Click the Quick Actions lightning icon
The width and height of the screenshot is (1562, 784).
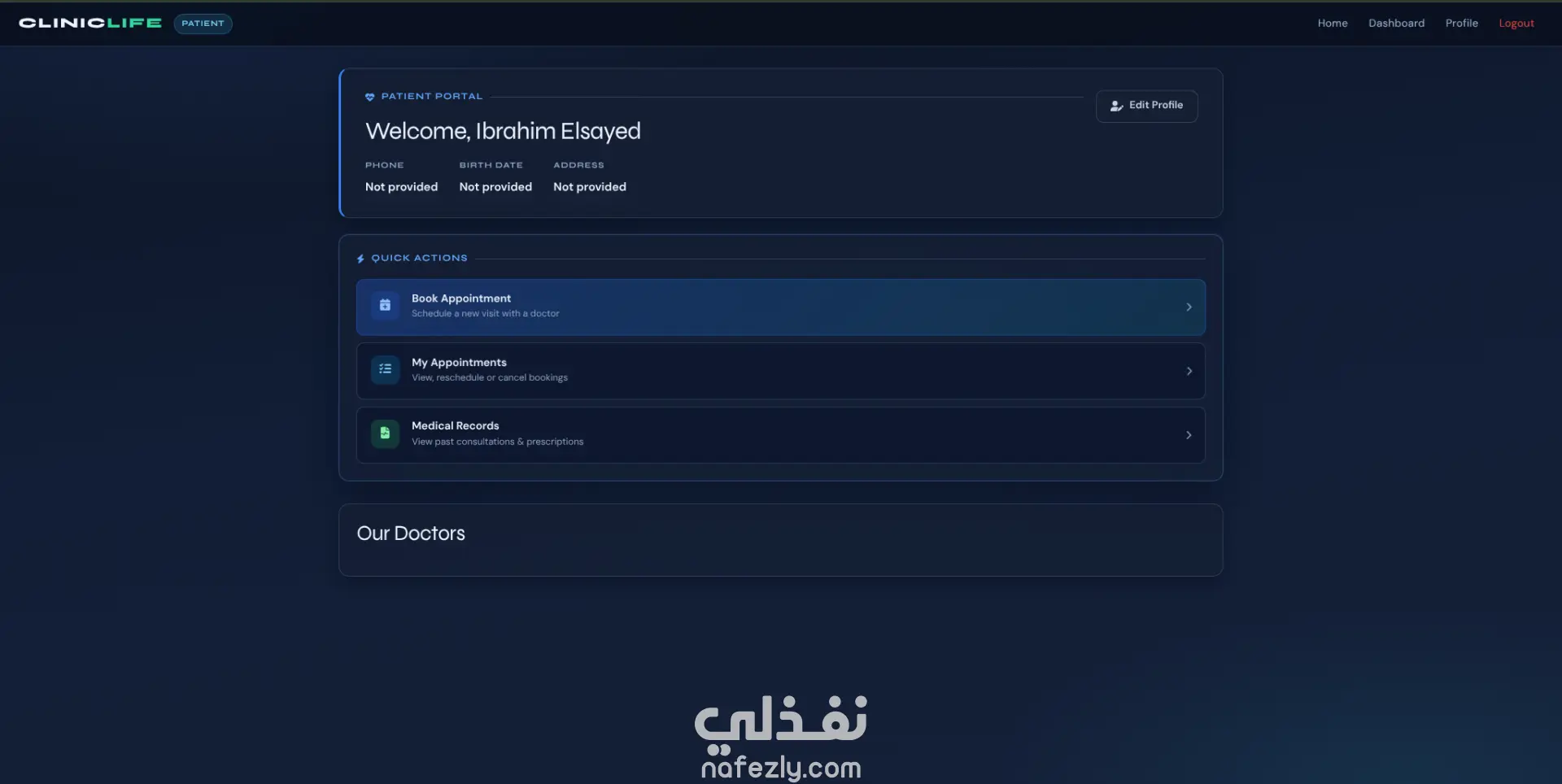(360, 259)
